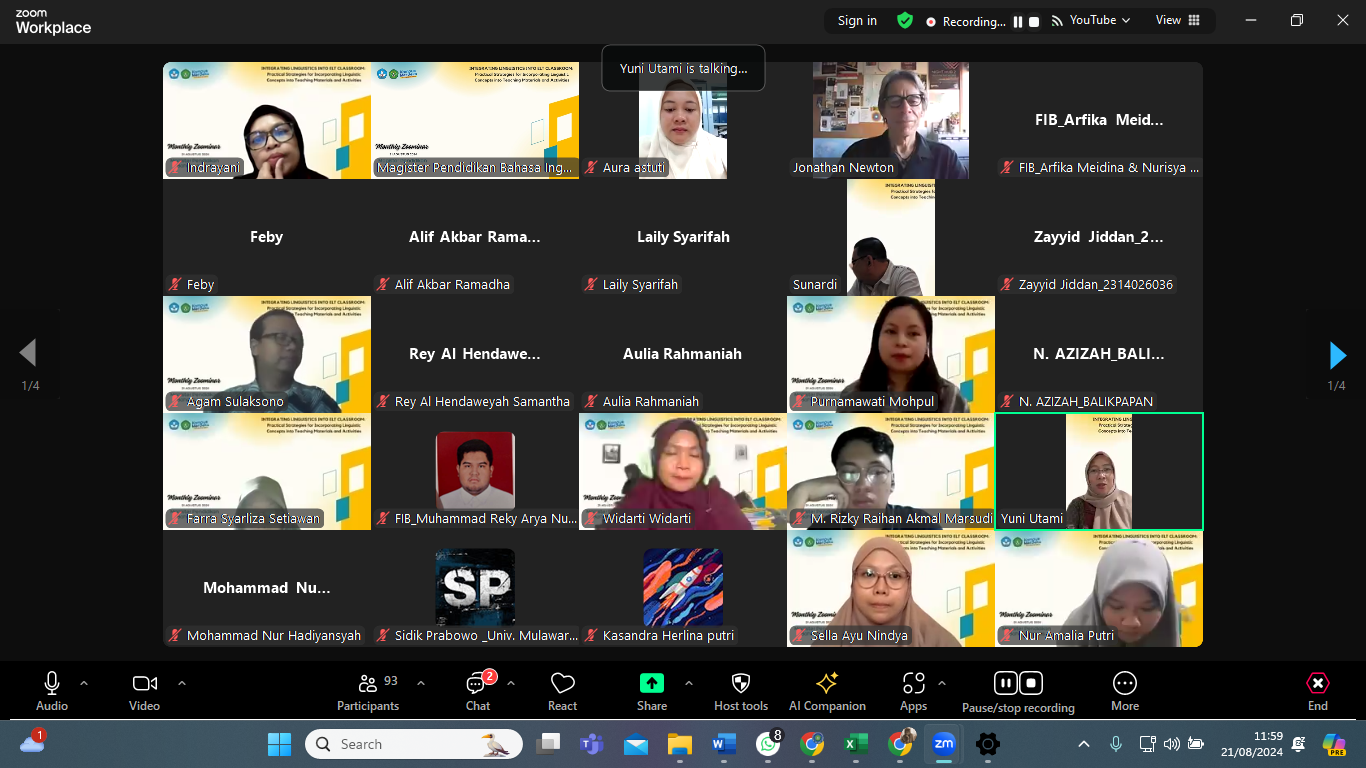Click the React heart icon
Screen dimensions: 1366x768
[562, 691]
